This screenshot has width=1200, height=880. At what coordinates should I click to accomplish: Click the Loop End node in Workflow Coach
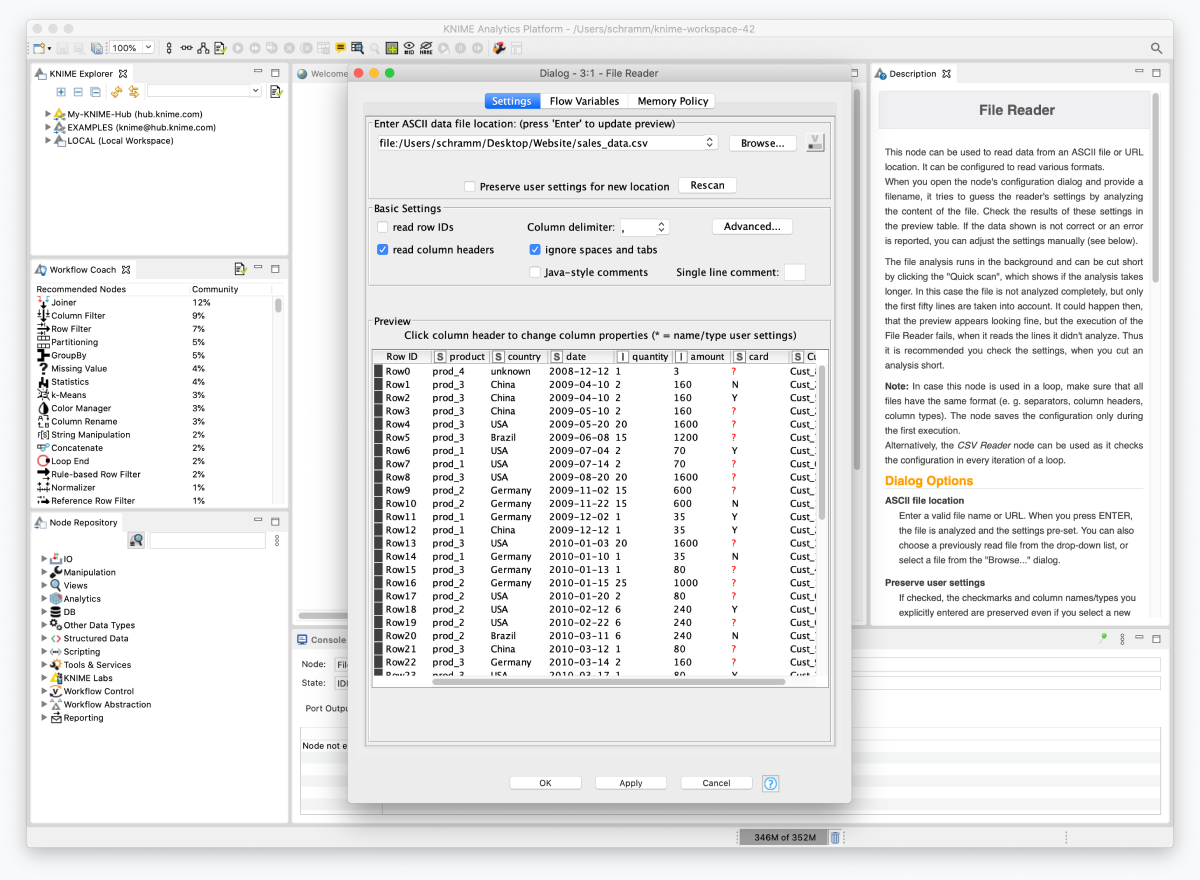point(70,461)
